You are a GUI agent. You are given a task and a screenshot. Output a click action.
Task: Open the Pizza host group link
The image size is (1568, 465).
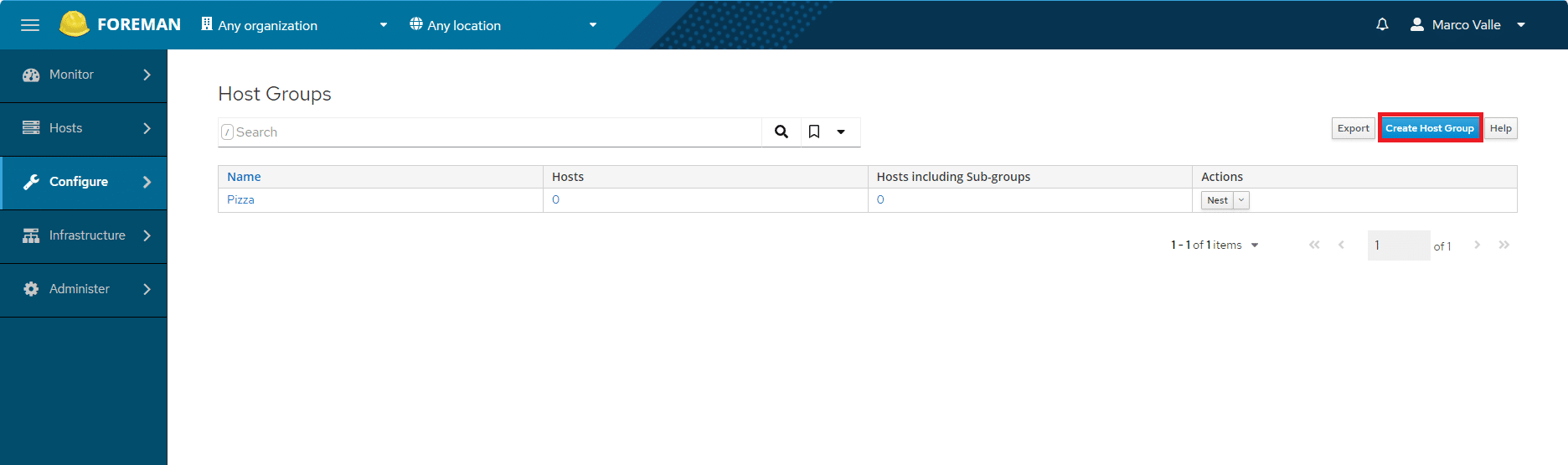click(x=240, y=199)
